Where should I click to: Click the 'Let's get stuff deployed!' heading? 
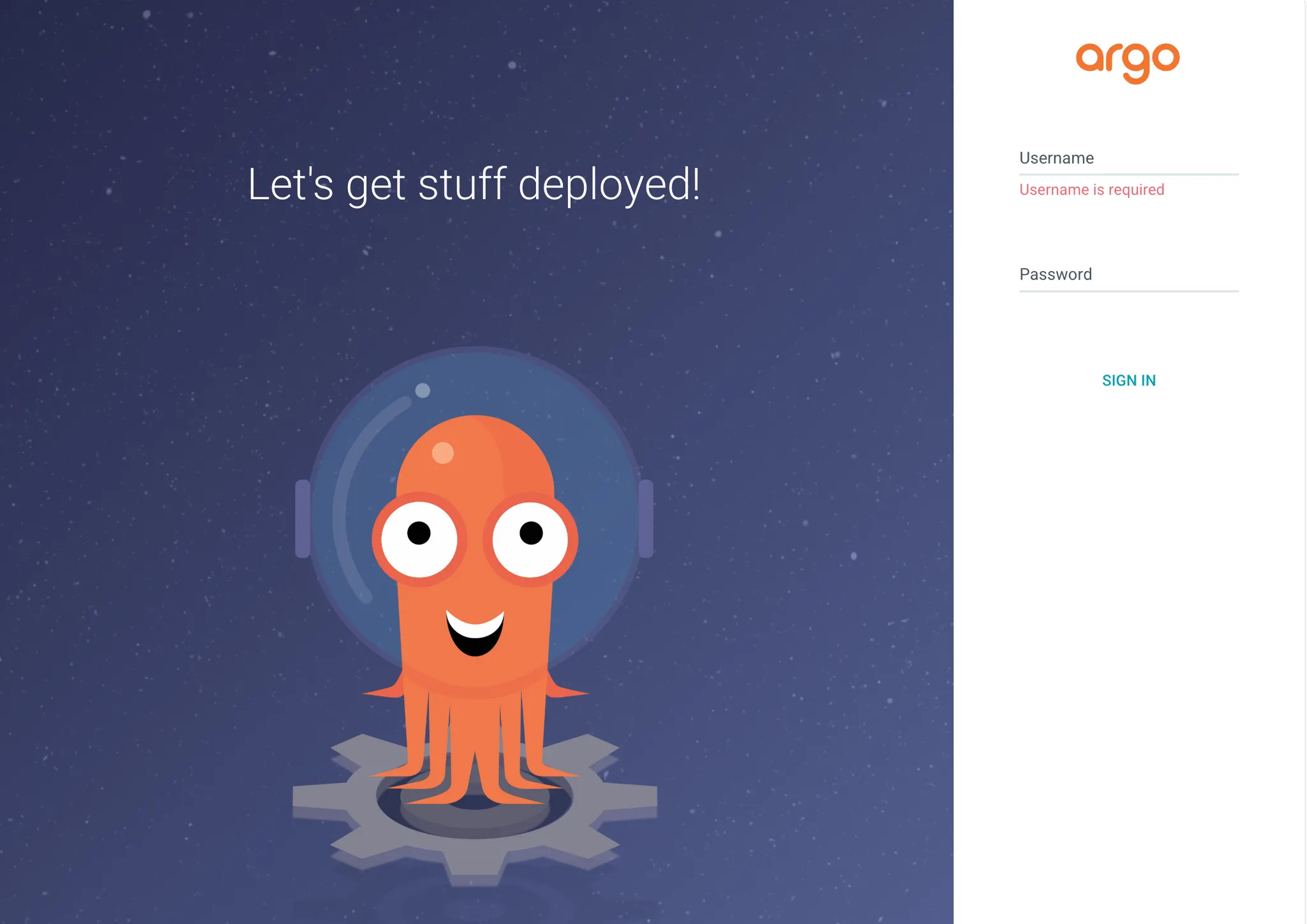click(x=474, y=184)
